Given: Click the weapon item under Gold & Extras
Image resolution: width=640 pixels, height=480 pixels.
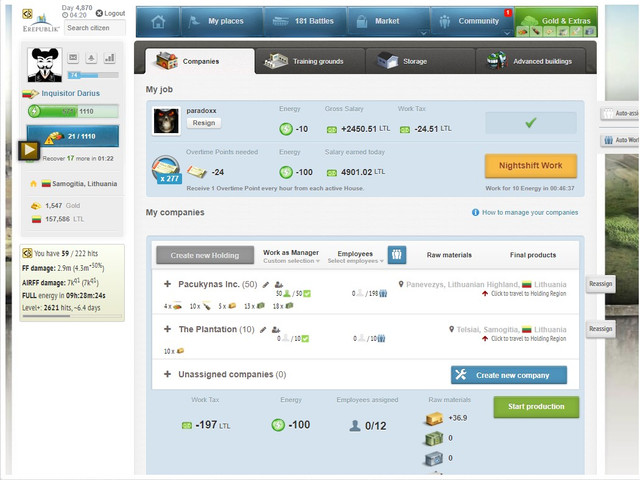Looking at the screenshot, I should click(536, 31).
